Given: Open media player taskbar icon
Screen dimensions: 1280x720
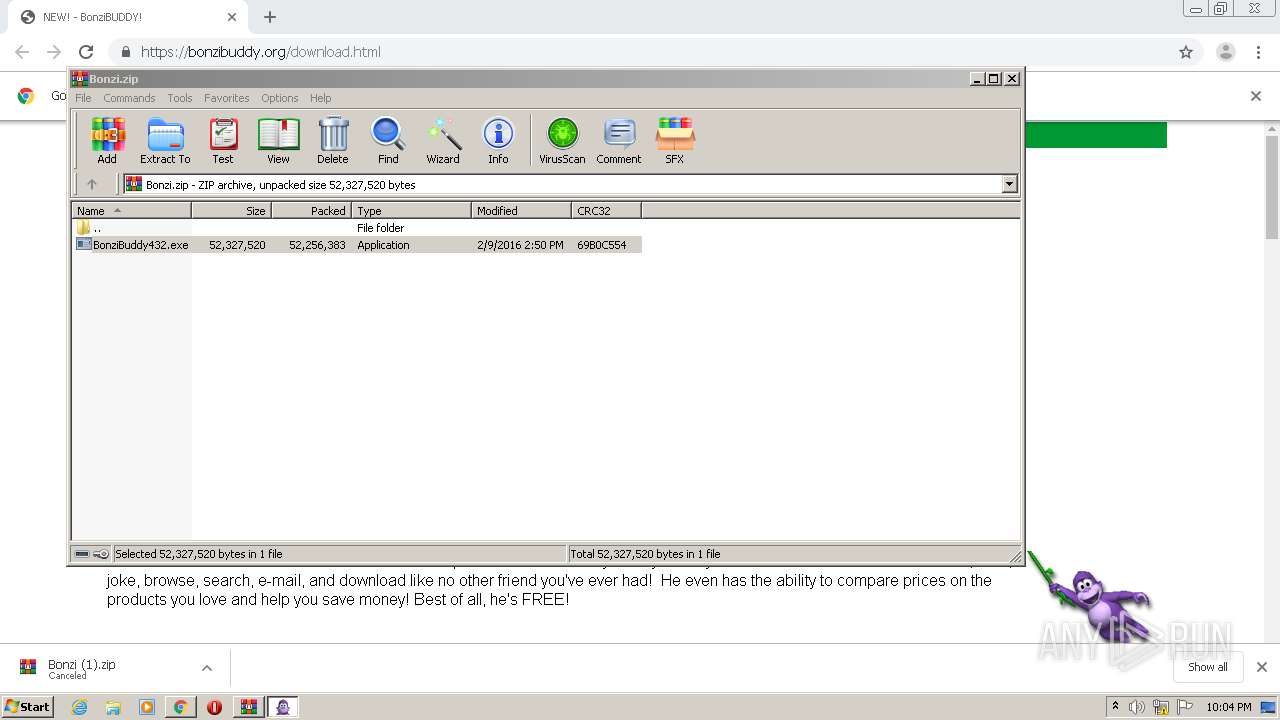Looking at the screenshot, I should click(x=147, y=707).
